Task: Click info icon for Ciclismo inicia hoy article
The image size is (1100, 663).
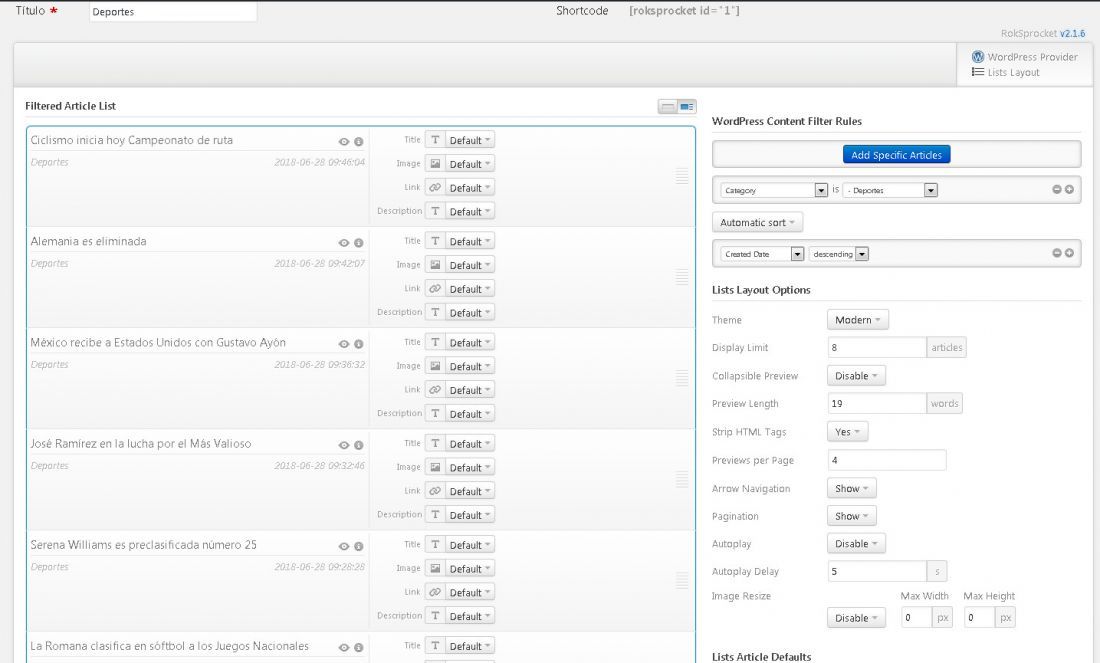Action: click(x=358, y=142)
